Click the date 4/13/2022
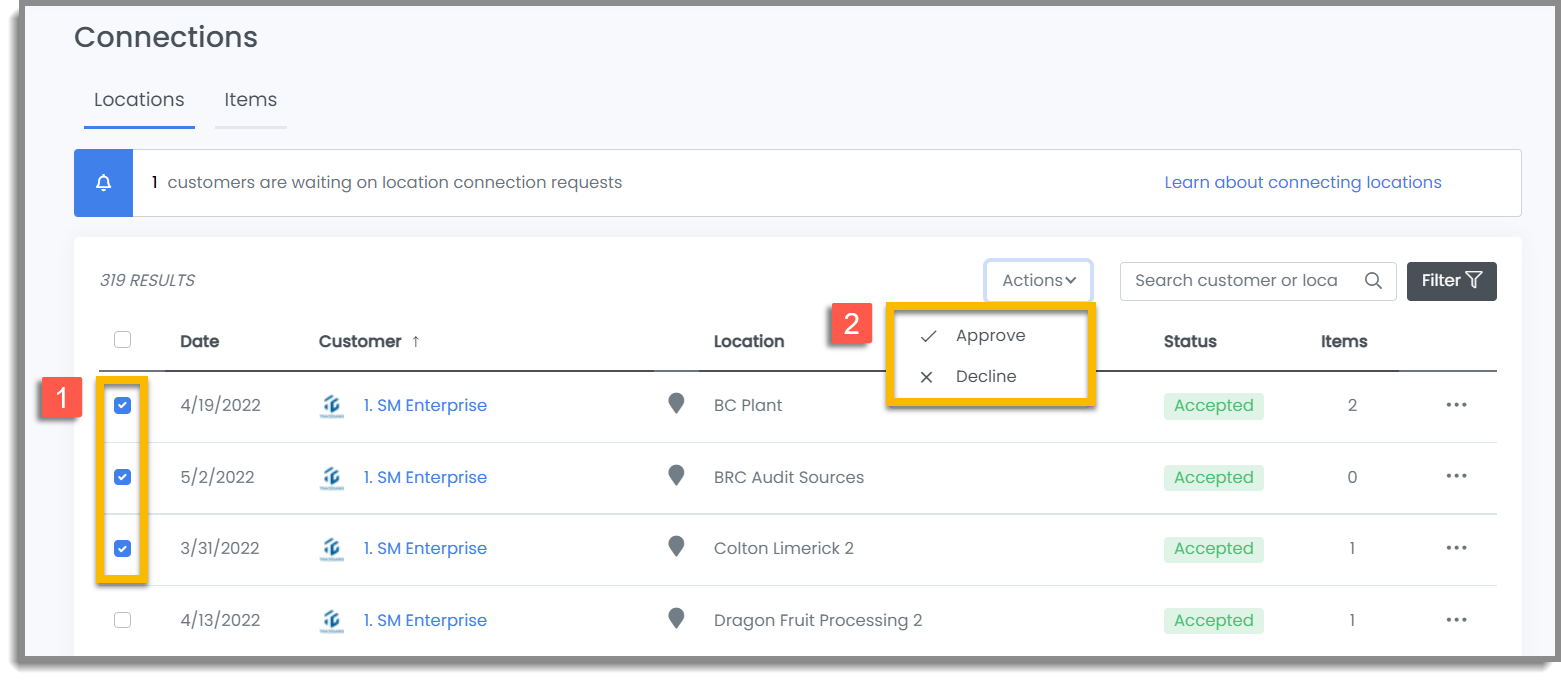 pos(220,621)
